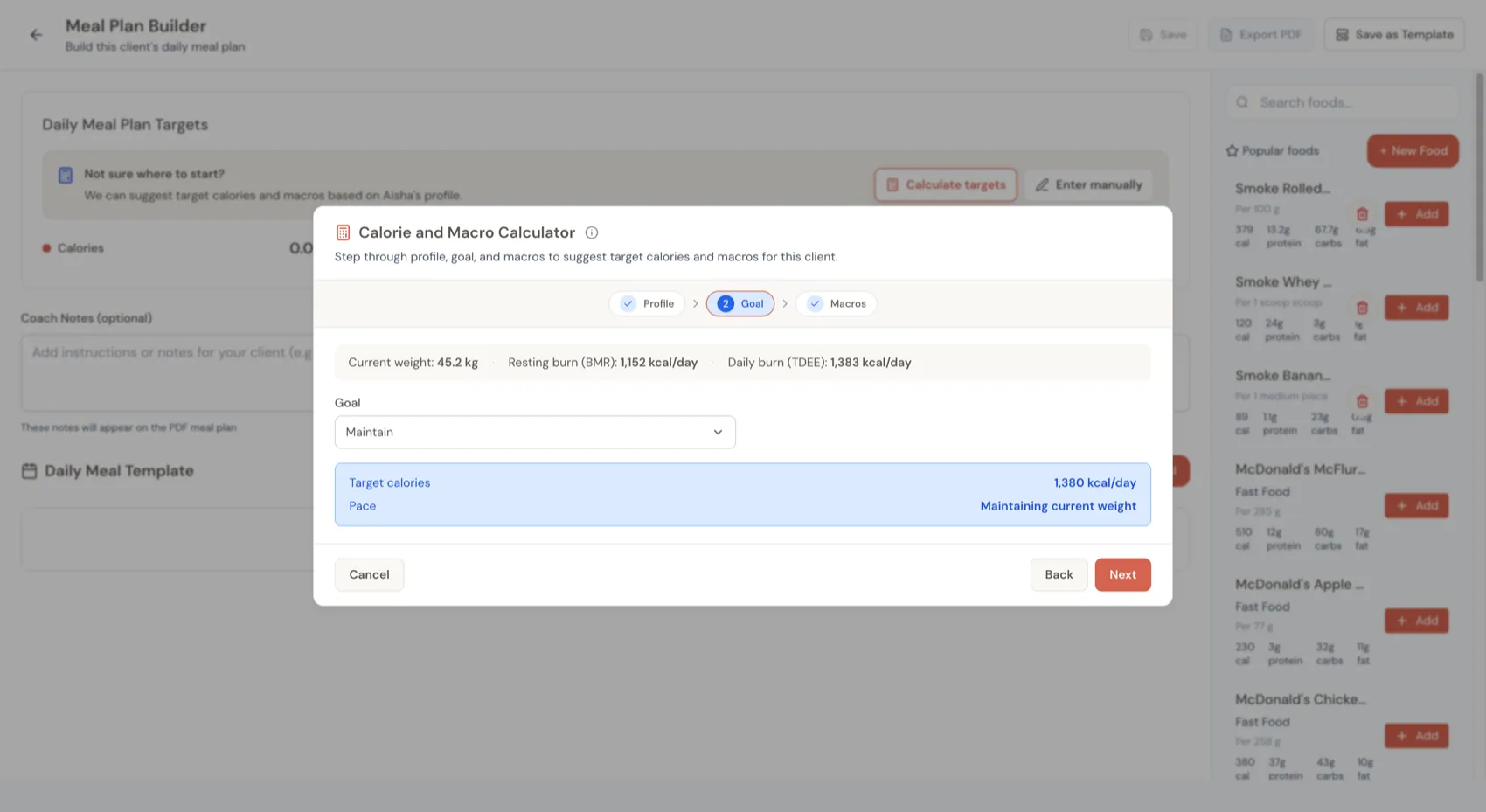Screen dimensions: 1486x812
Task: Click Calculate targets button
Action: point(946,184)
